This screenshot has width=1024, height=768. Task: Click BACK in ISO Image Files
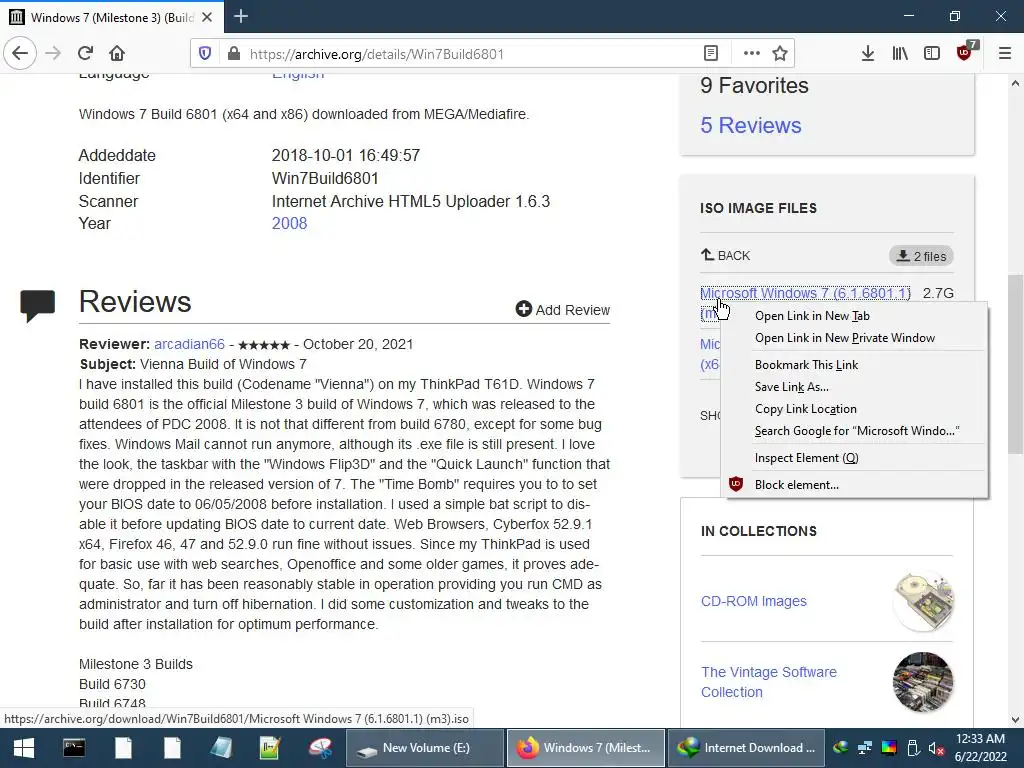click(x=726, y=255)
